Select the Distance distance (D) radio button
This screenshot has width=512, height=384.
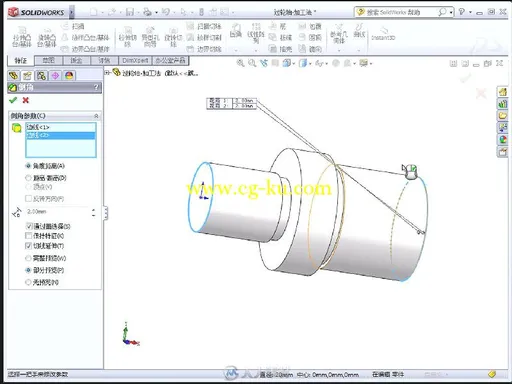pos(28,178)
